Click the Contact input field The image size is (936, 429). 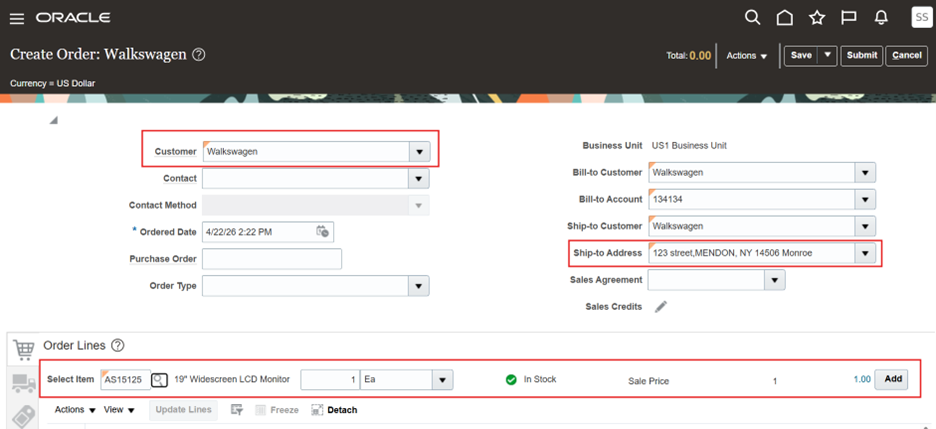point(306,178)
